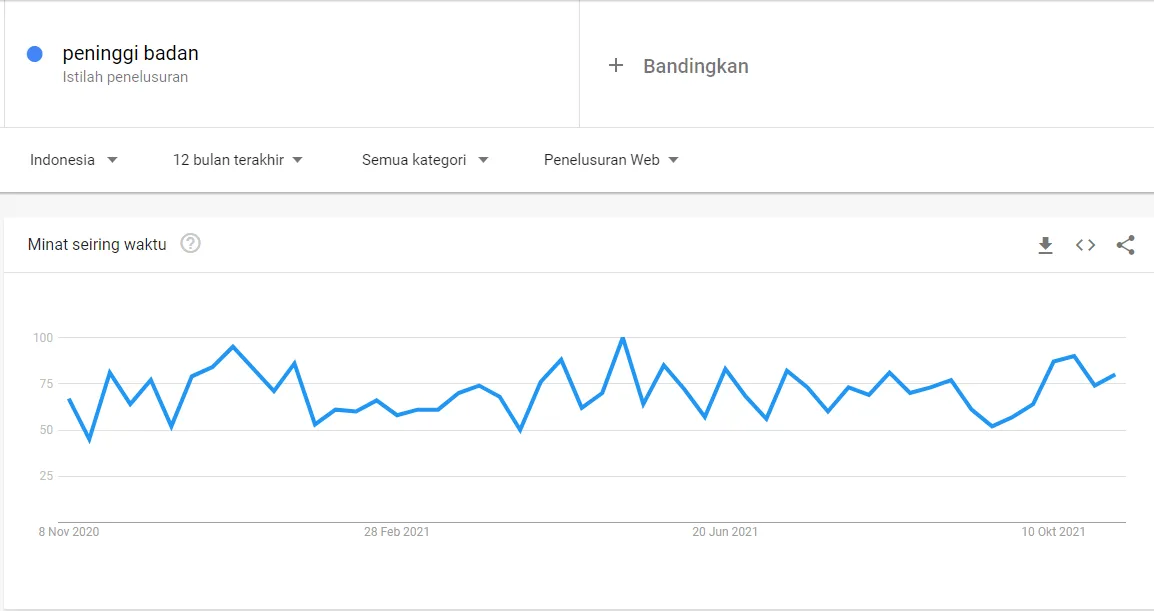Open the help tooltip beside 'Minat seiring waktu'
This screenshot has height=611, width=1154.
coord(190,243)
